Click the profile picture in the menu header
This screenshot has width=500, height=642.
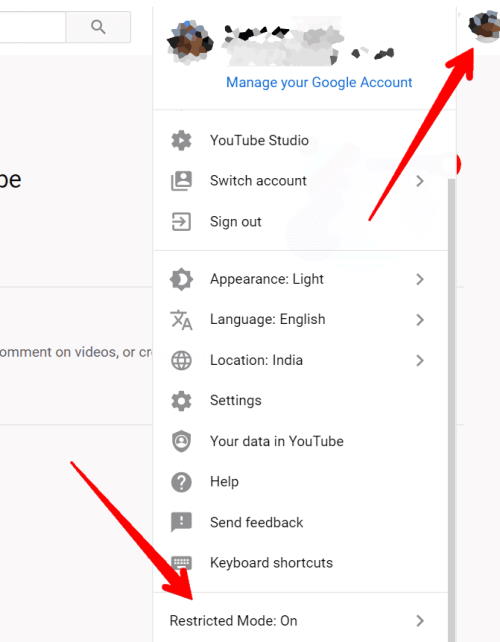pyautogui.click(x=190, y=42)
